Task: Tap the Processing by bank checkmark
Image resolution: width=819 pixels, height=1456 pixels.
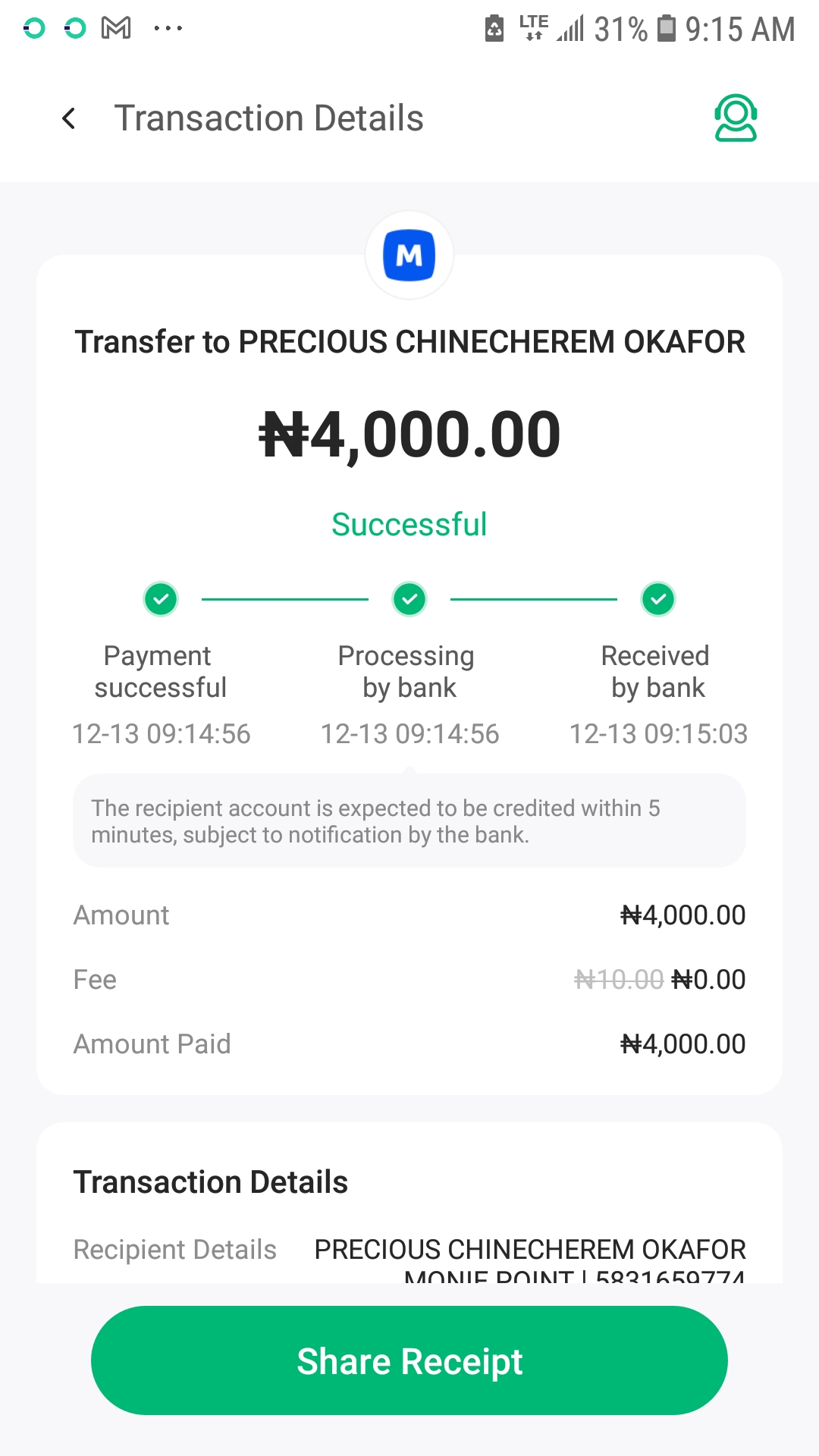Action: (409, 599)
